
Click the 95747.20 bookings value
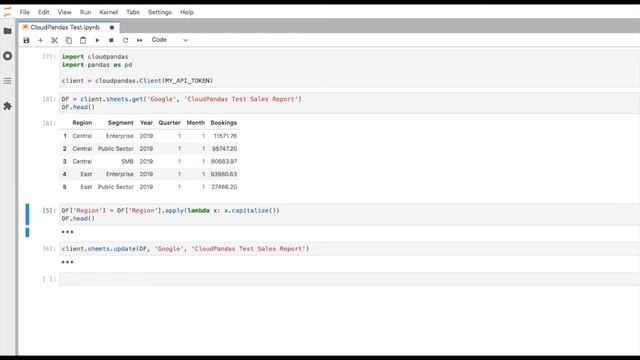pos(224,149)
